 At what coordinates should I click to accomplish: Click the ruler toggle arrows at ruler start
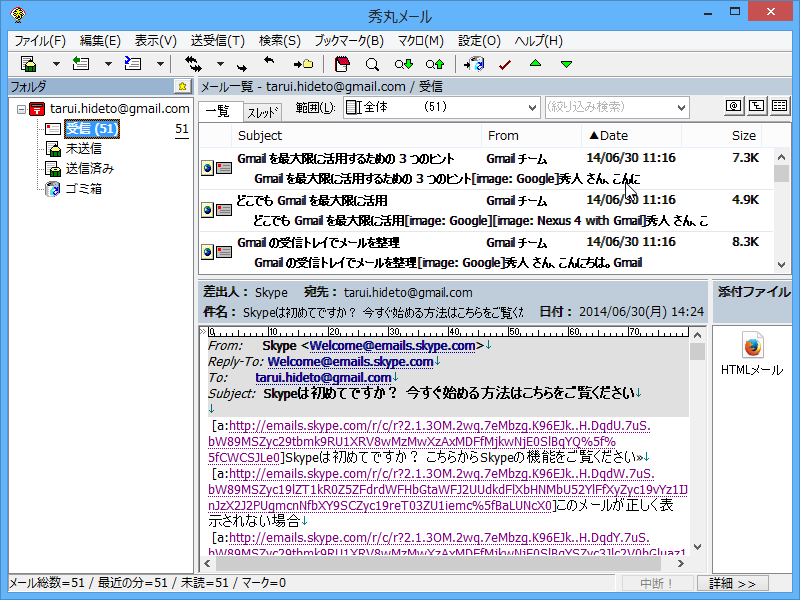(203, 332)
